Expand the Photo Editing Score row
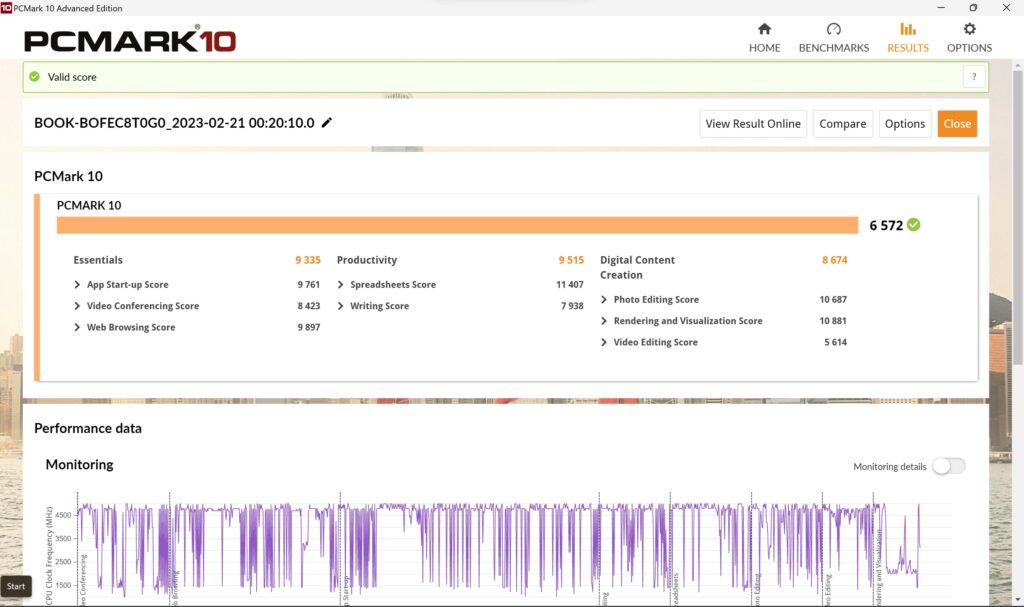 coord(604,300)
